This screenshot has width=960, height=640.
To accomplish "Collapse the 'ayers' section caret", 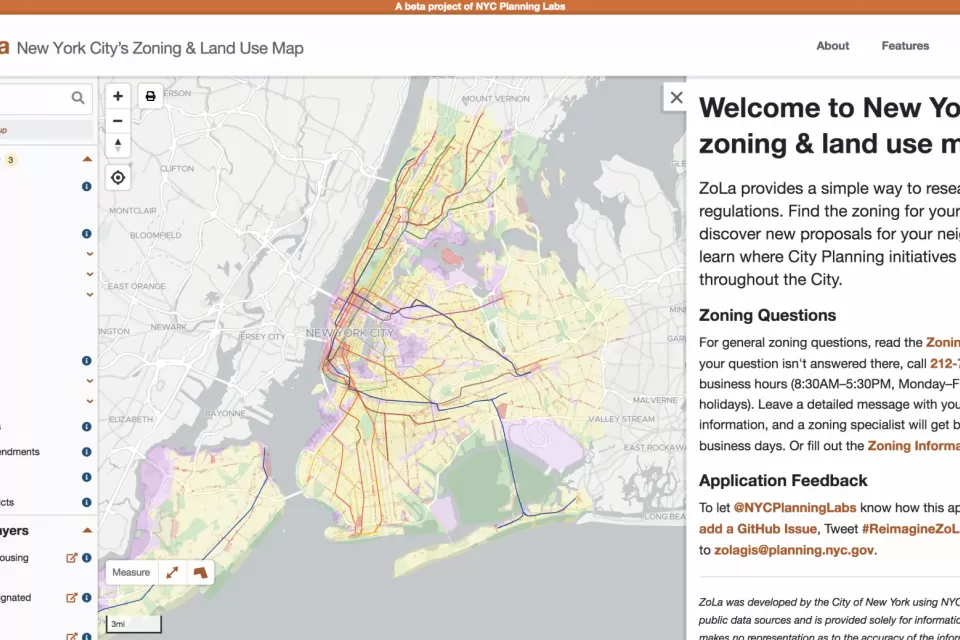I will pyautogui.click(x=87, y=530).
